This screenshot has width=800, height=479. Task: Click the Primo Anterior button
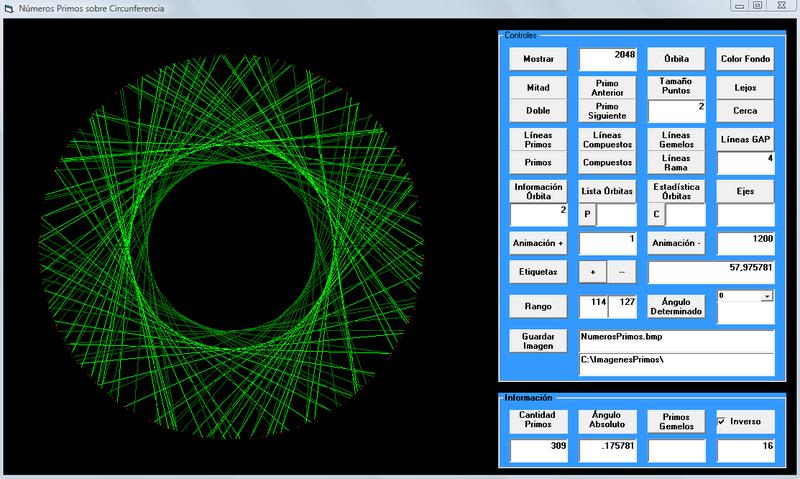[607, 88]
